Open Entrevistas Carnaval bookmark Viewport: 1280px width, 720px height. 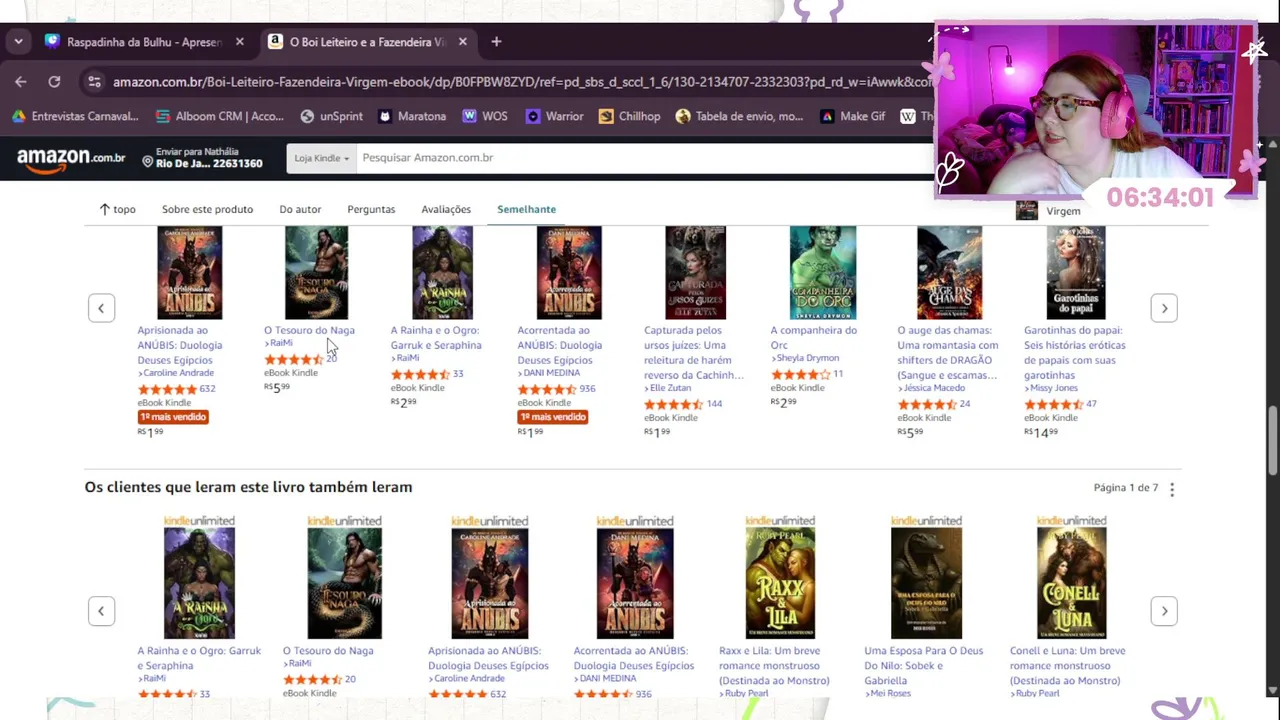(75, 116)
